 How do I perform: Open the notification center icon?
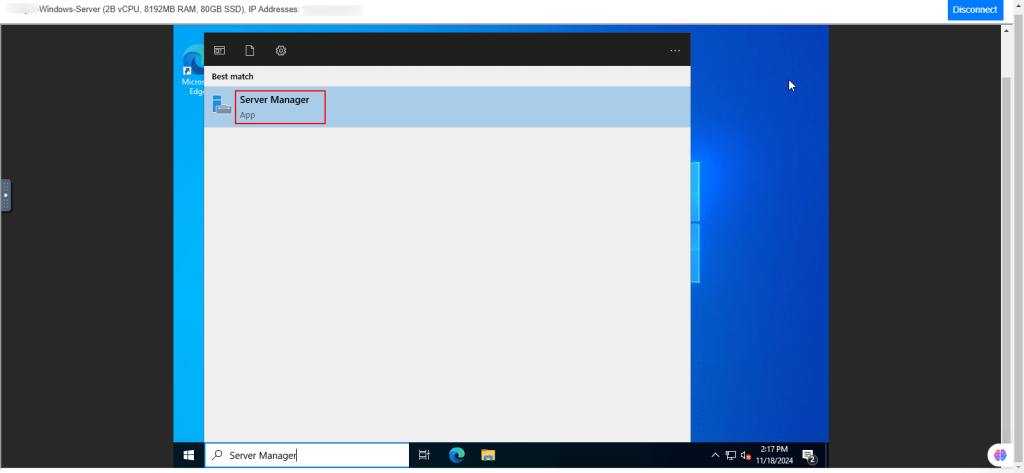pos(809,455)
